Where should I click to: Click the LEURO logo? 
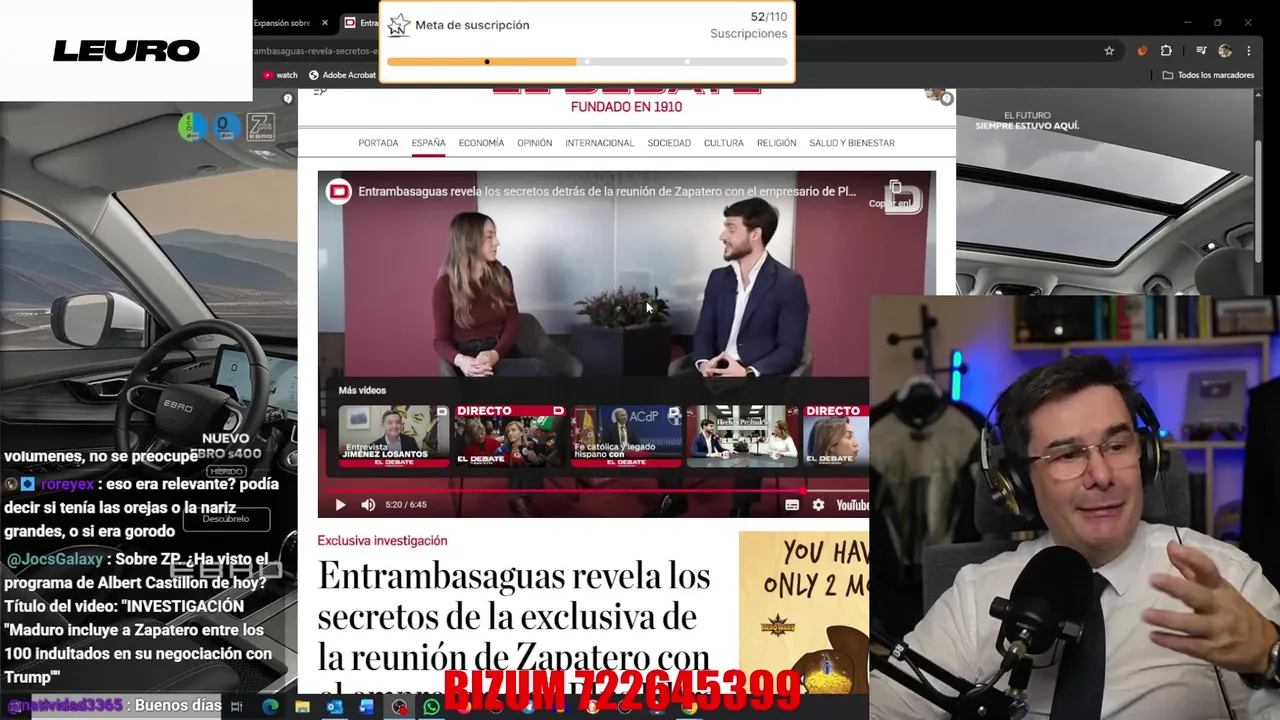point(126,51)
